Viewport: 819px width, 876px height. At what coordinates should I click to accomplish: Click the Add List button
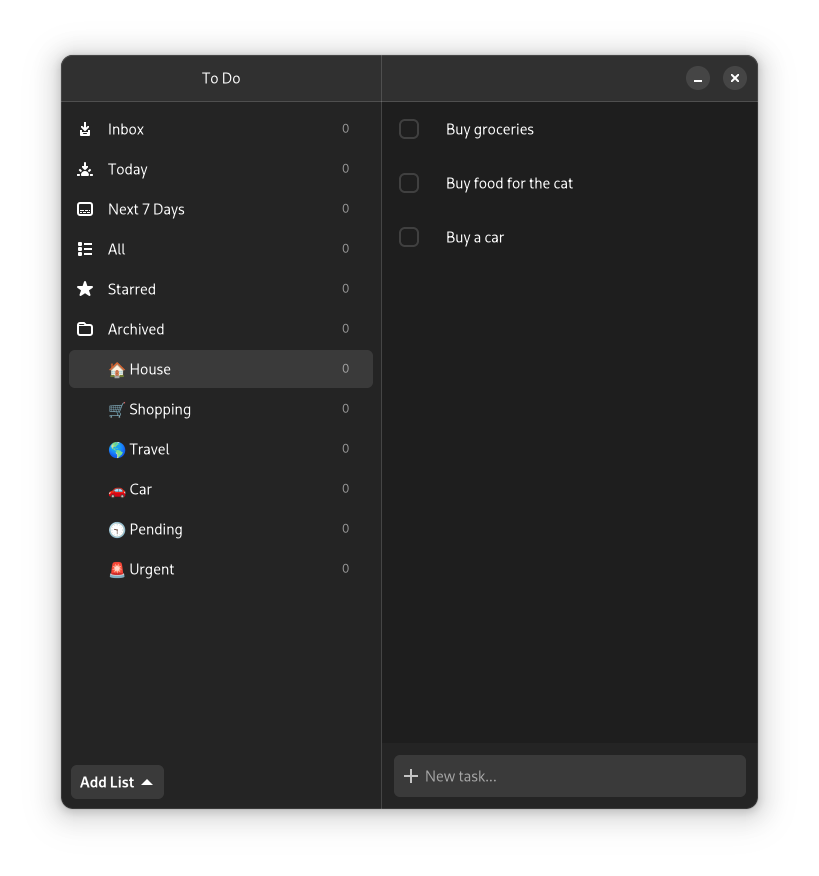[x=116, y=782]
